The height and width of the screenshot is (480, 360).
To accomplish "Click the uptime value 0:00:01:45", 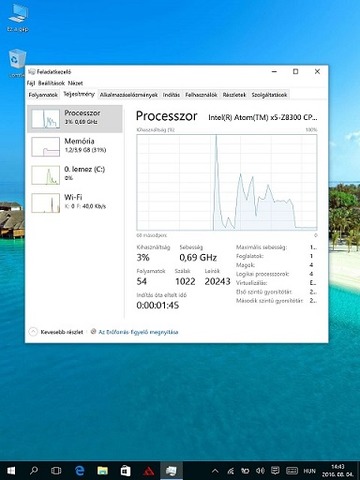I will (x=158, y=305).
